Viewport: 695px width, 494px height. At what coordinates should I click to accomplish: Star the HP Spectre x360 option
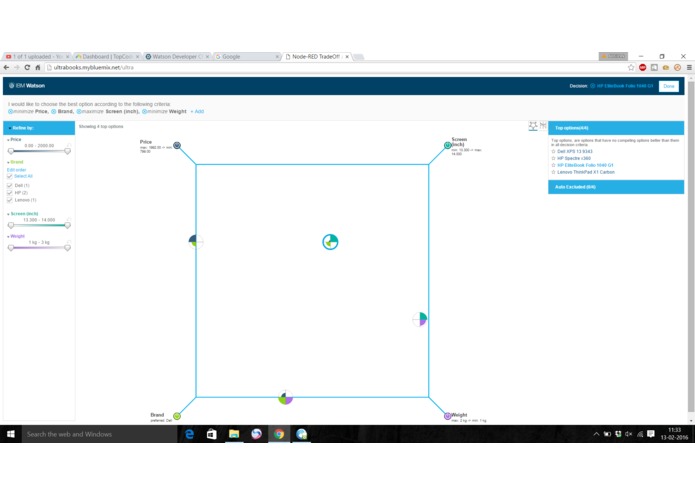tap(553, 158)
